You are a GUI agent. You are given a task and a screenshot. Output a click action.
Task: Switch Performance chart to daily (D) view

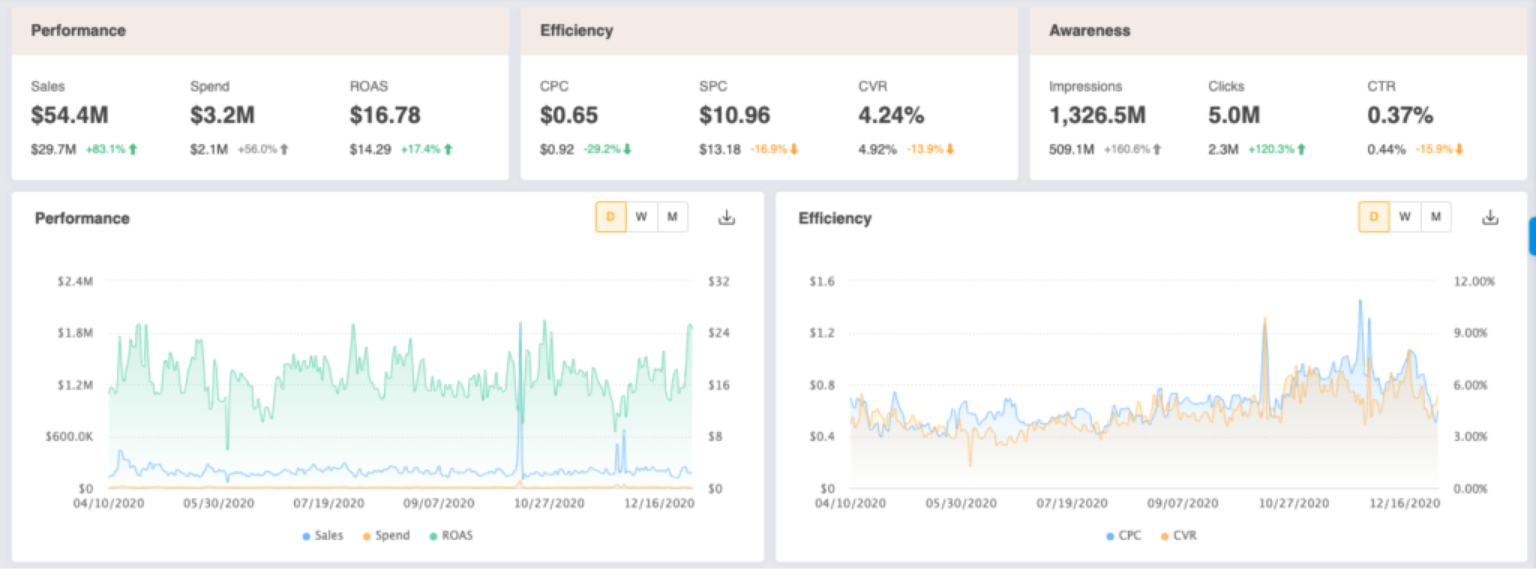(x=610, y=218)
